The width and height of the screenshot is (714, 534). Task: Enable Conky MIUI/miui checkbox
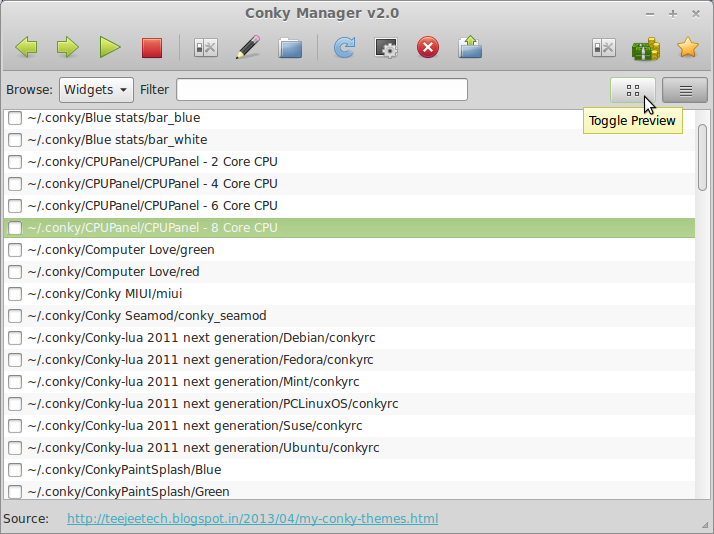click(15, 294)
